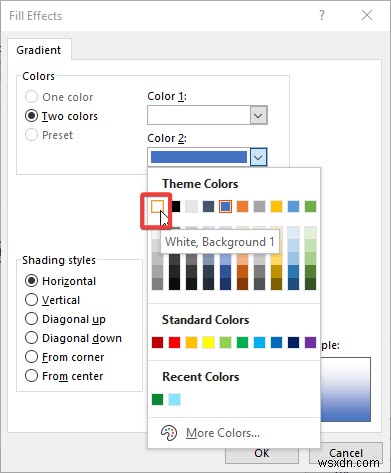
Task: Click the Color 2 blue color field
Action: click(x=199, y=157)
